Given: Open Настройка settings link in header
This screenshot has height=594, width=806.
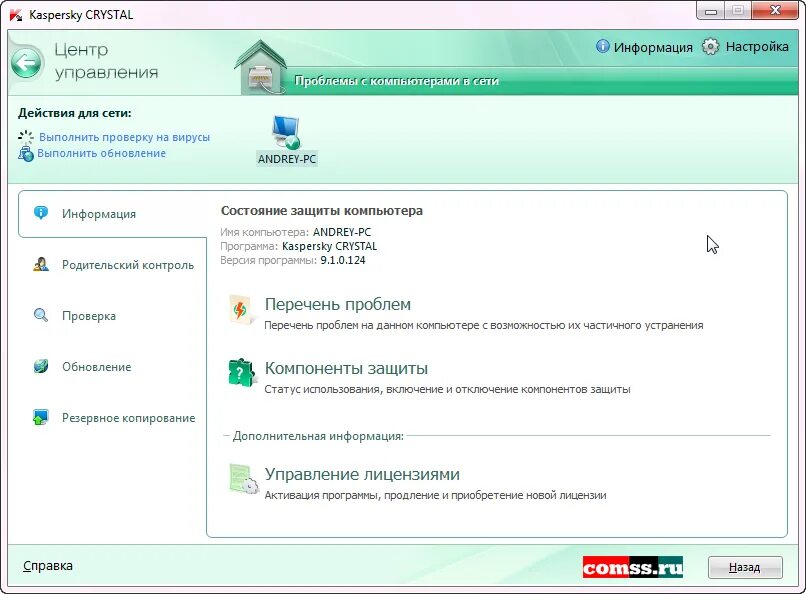Looking at the screenshot, I should tap(757, 47).
